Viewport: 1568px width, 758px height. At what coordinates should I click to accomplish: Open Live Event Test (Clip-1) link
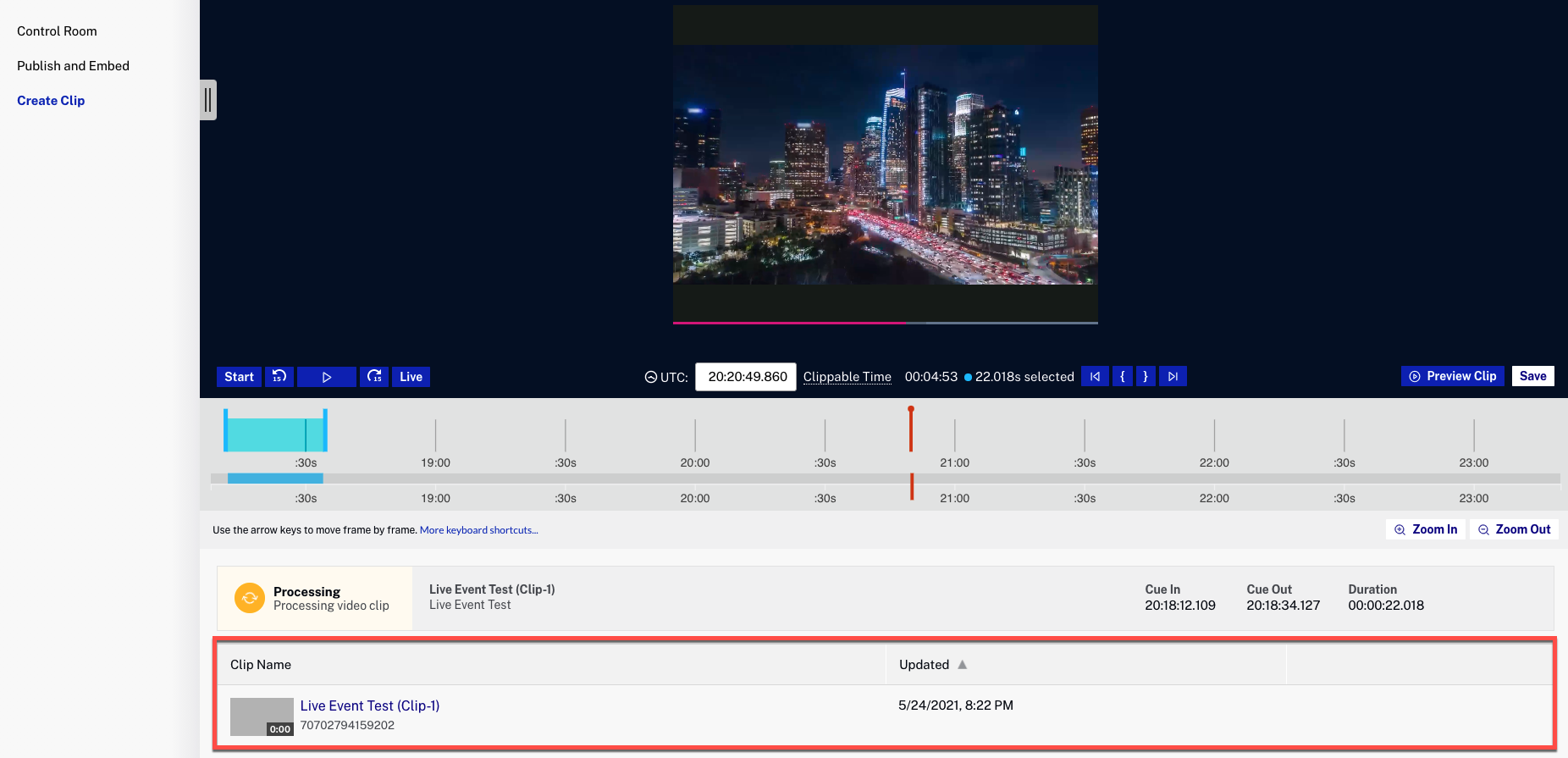[370, 705]
